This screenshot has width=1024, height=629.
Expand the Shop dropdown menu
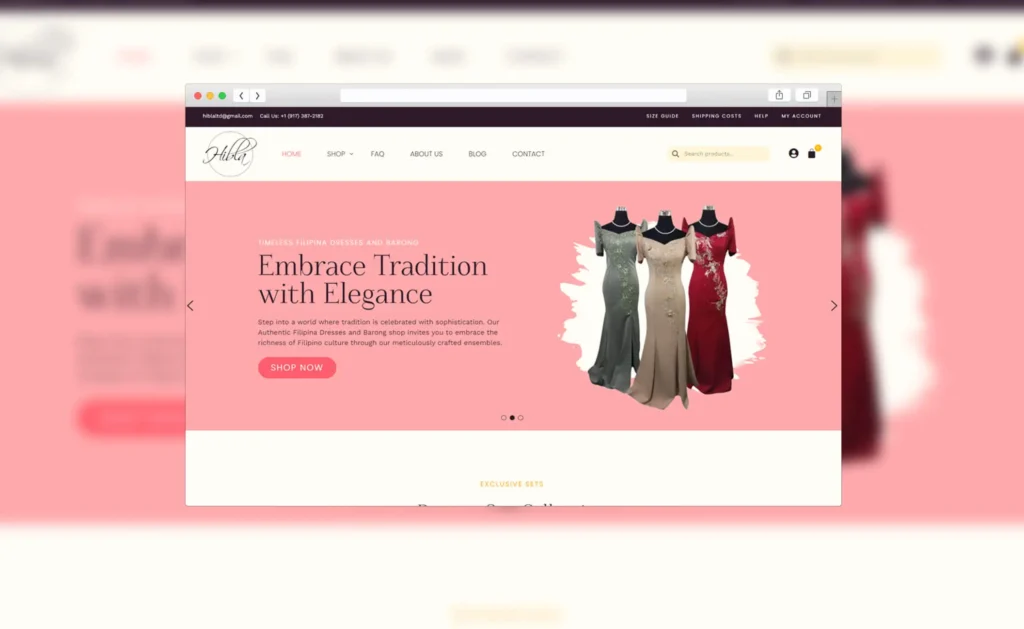340,154
